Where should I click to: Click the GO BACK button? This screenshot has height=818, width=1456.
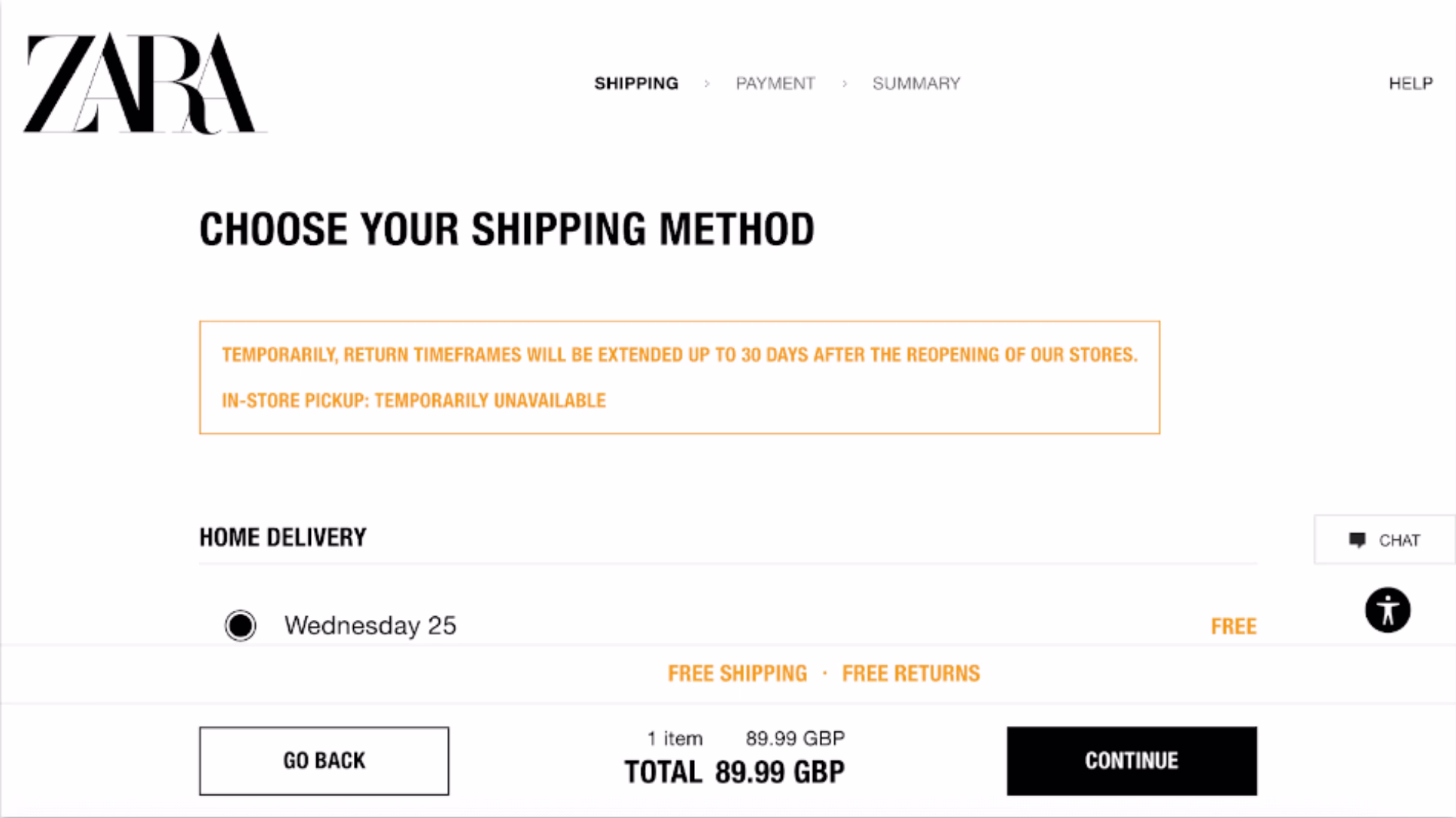(324, 761)
